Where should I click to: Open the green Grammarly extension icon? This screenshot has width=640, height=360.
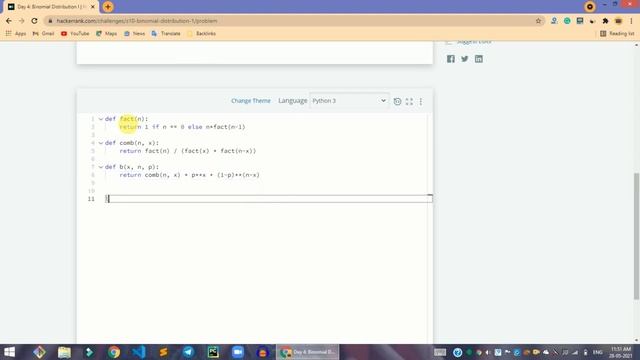(567, 21)
